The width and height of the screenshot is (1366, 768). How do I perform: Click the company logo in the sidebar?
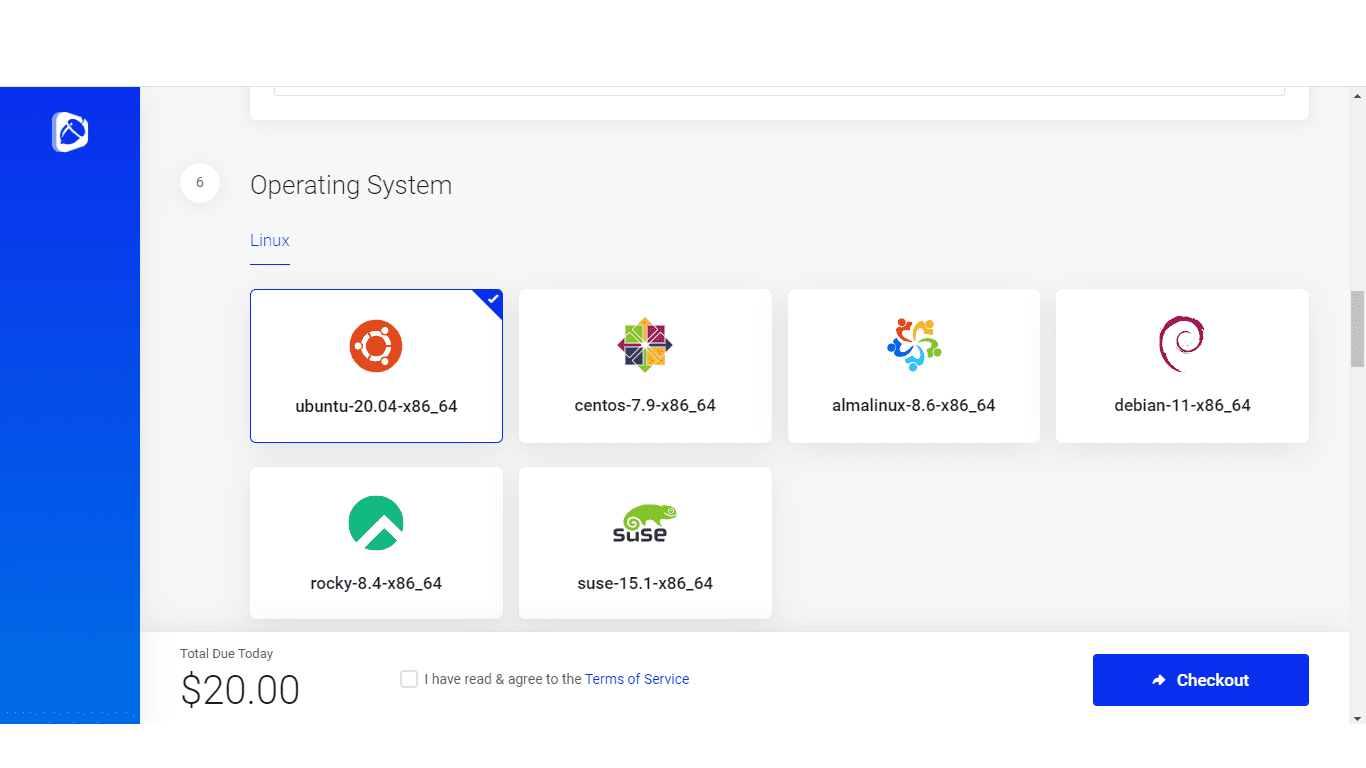[x=70, y=131]
